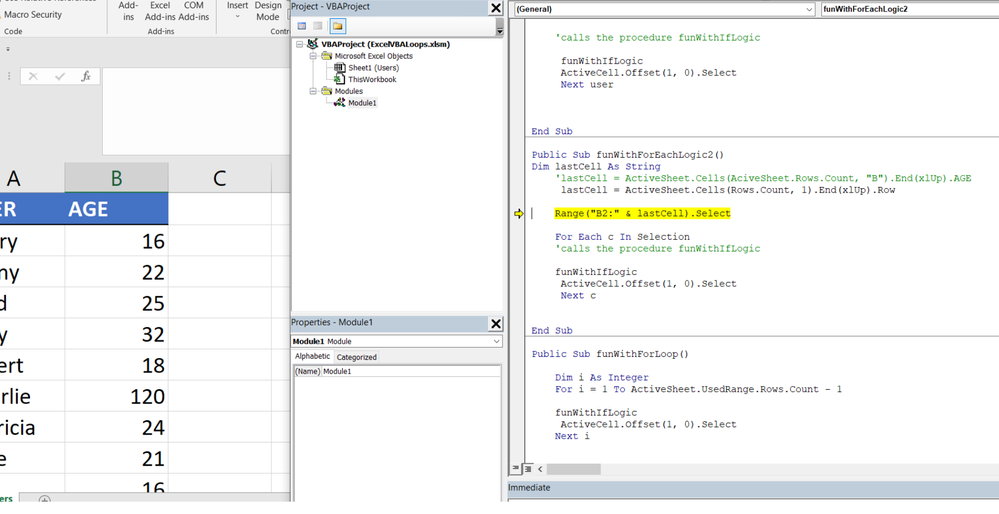Close the Project - VBAProject pane
Viewport: 999px width, 514px height.
[496, 8]
